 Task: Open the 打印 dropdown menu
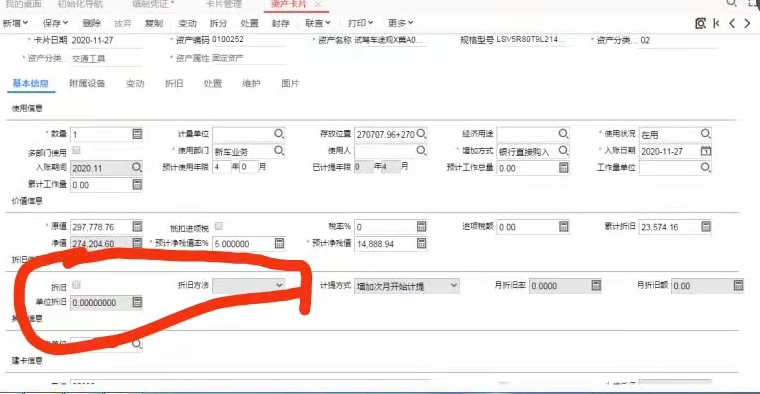point(361,23)
